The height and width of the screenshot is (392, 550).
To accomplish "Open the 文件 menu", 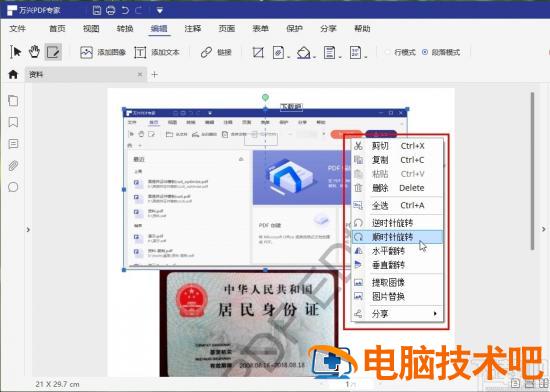I will pos(17,28).
